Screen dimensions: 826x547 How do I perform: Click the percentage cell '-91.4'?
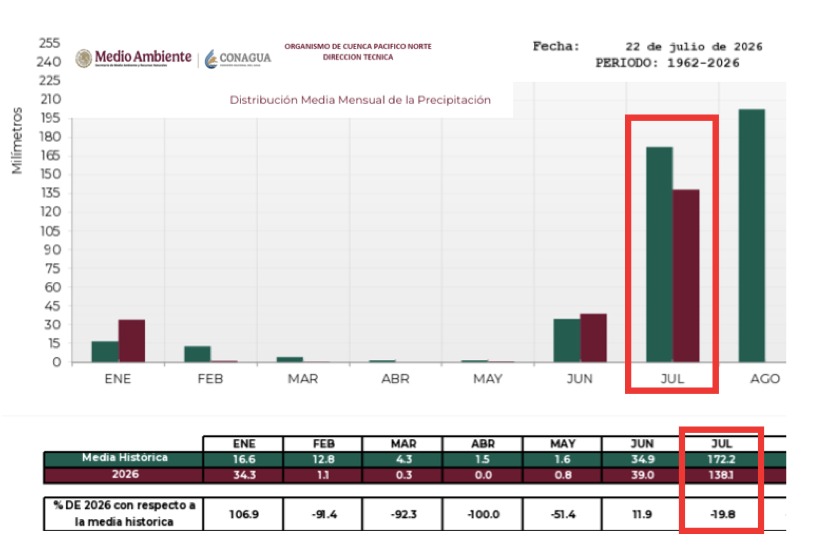click(x=323, y=514)
